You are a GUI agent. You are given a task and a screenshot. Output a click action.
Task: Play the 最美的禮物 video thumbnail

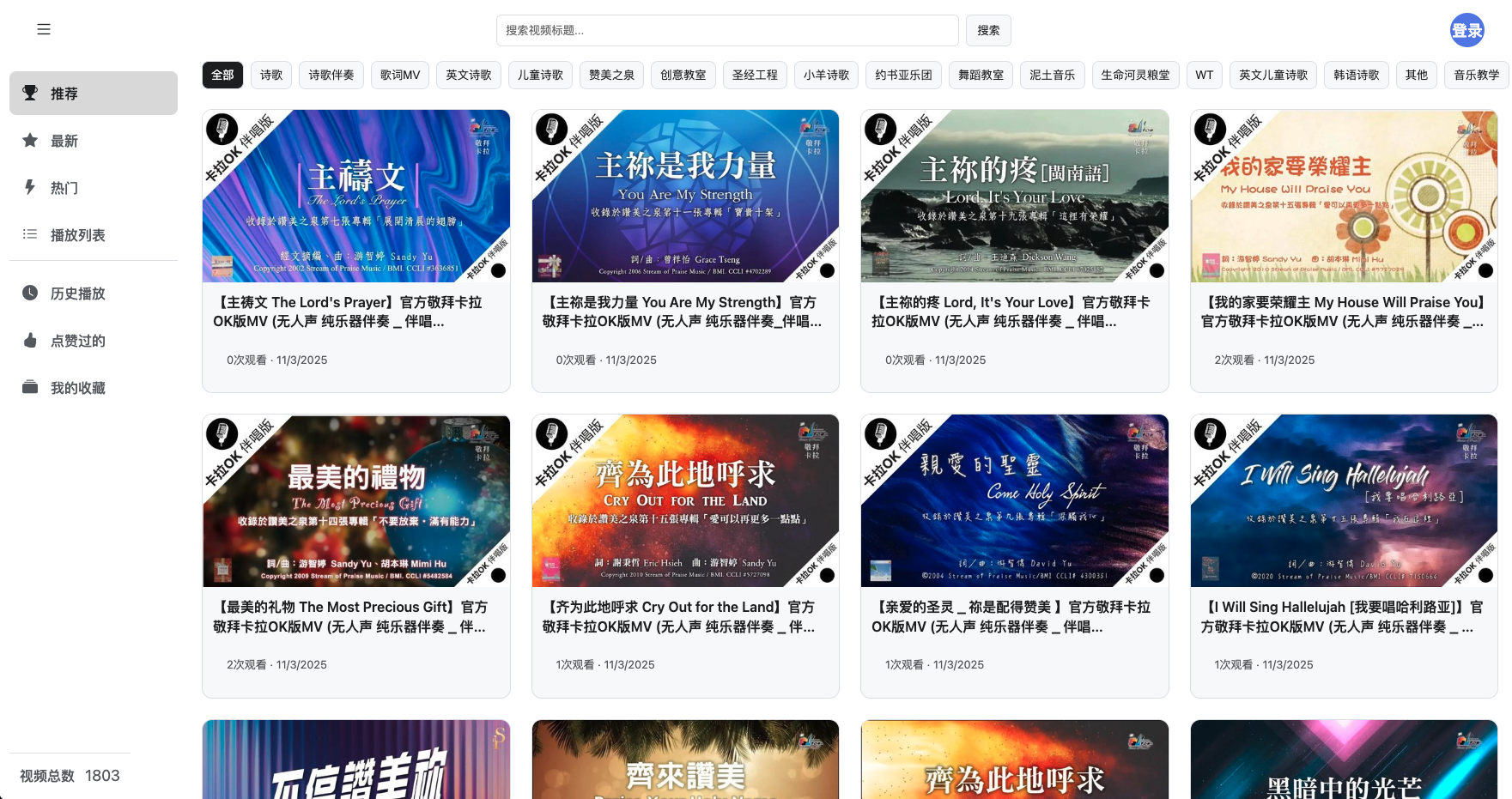pos(356,501)
